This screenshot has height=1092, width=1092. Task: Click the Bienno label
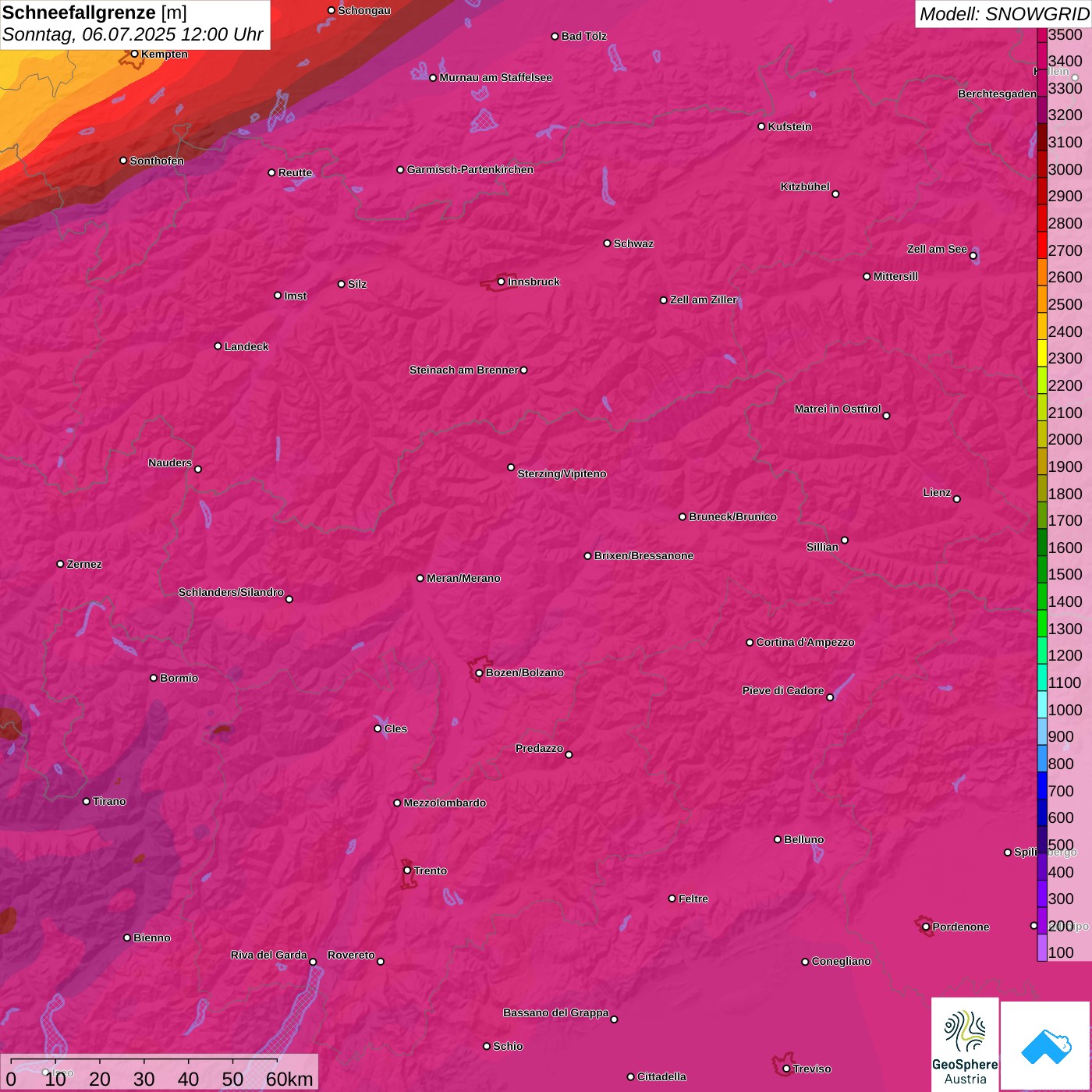point(151,938)
